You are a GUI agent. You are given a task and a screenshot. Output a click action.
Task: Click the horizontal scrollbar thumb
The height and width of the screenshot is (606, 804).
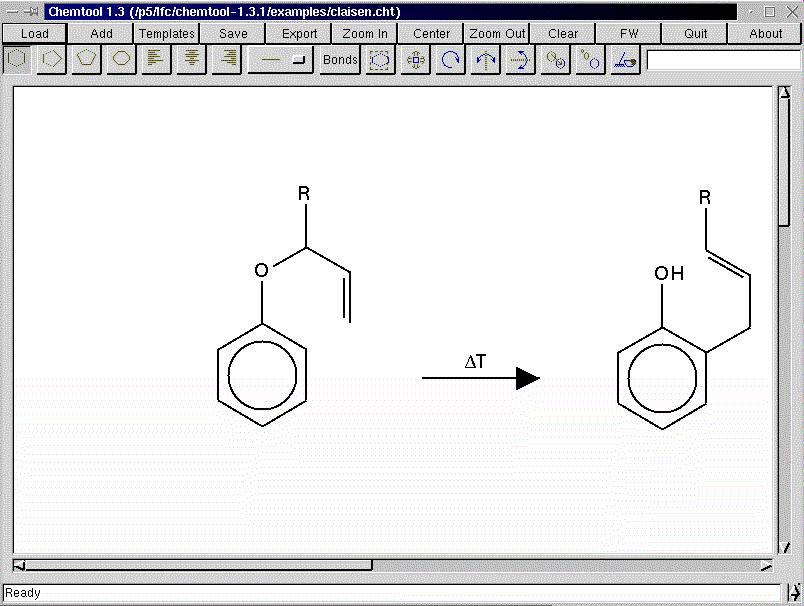click(198, 566)
